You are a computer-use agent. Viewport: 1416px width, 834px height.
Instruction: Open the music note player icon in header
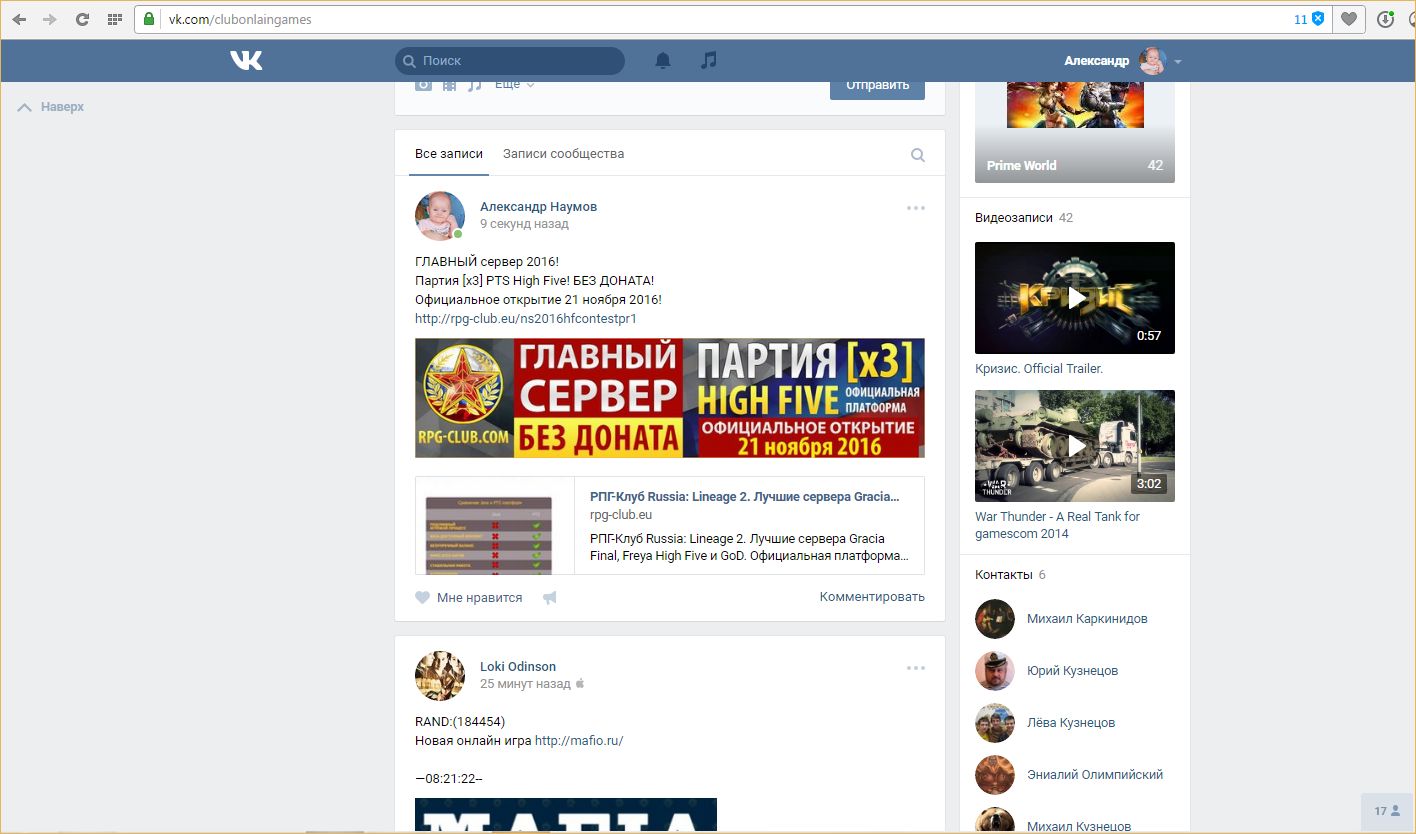tap(708, 61)
